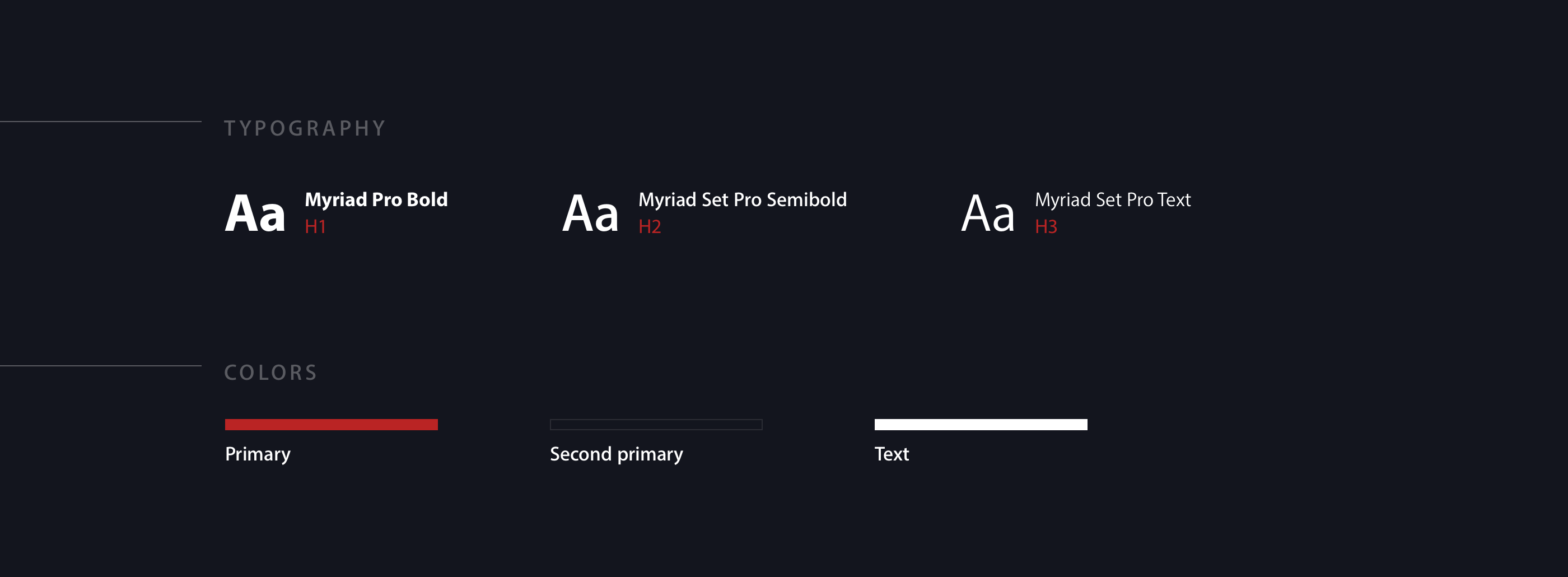
Task: Click the red H3 label
Action: tap(1046, 227)
